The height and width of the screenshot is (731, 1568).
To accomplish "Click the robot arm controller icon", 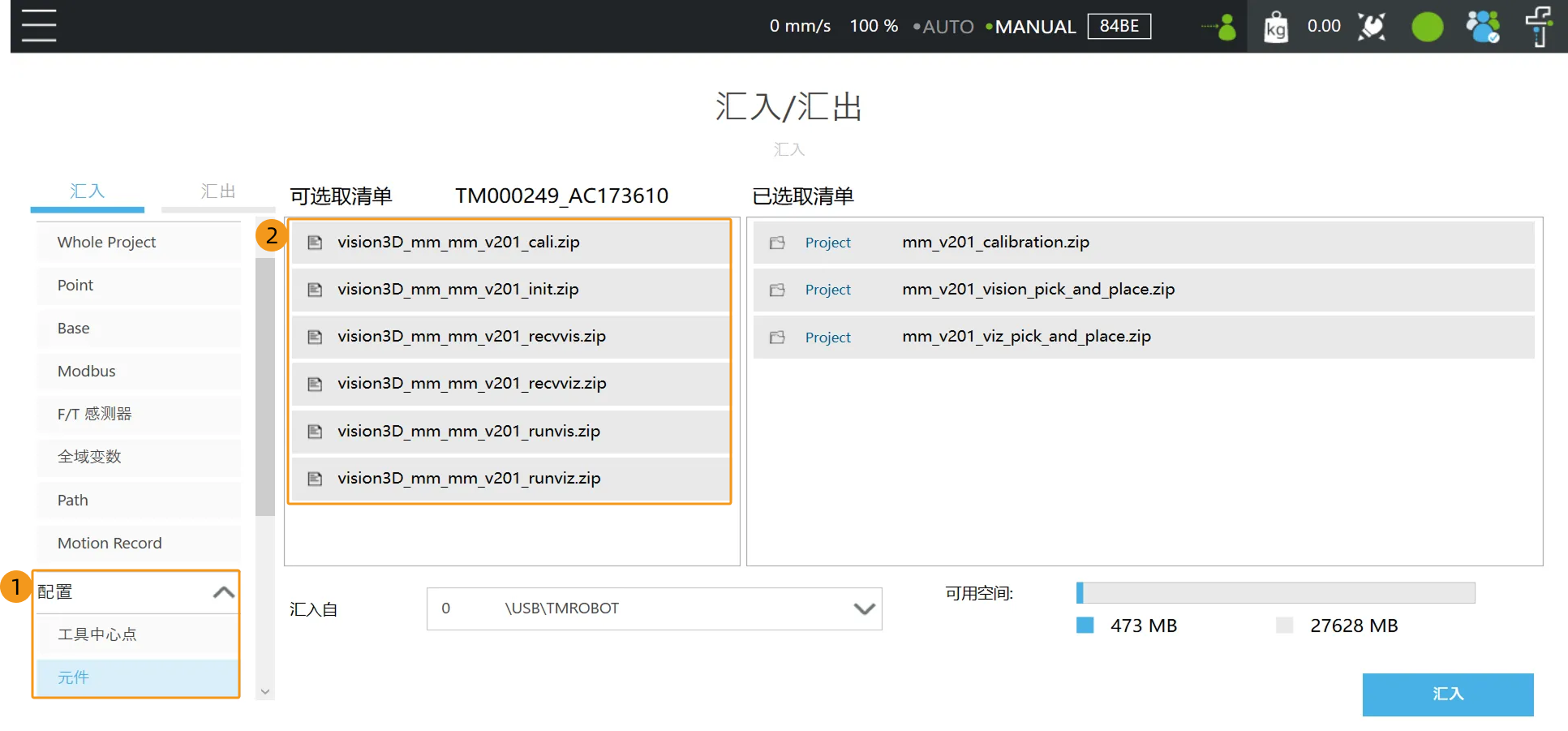I will pos(1537,27).
